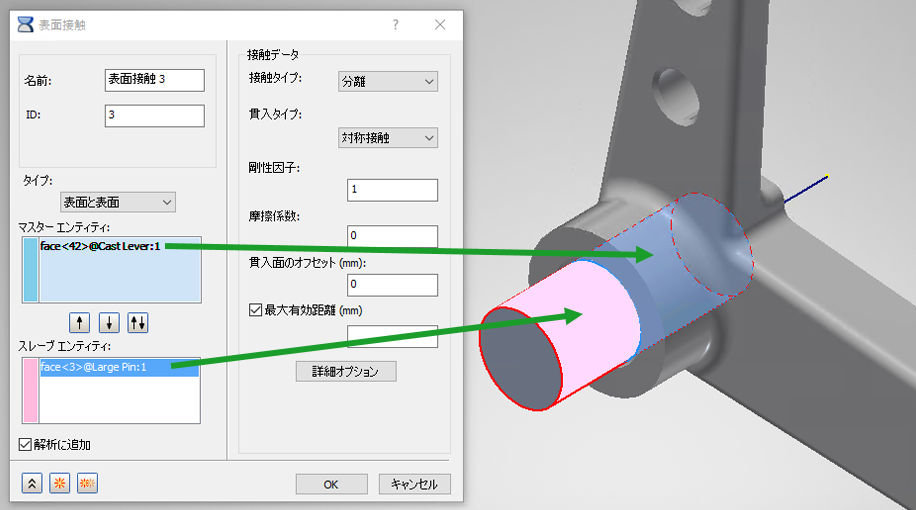Click the 表面接触 dialog title icon

click(x=25, y=25)
